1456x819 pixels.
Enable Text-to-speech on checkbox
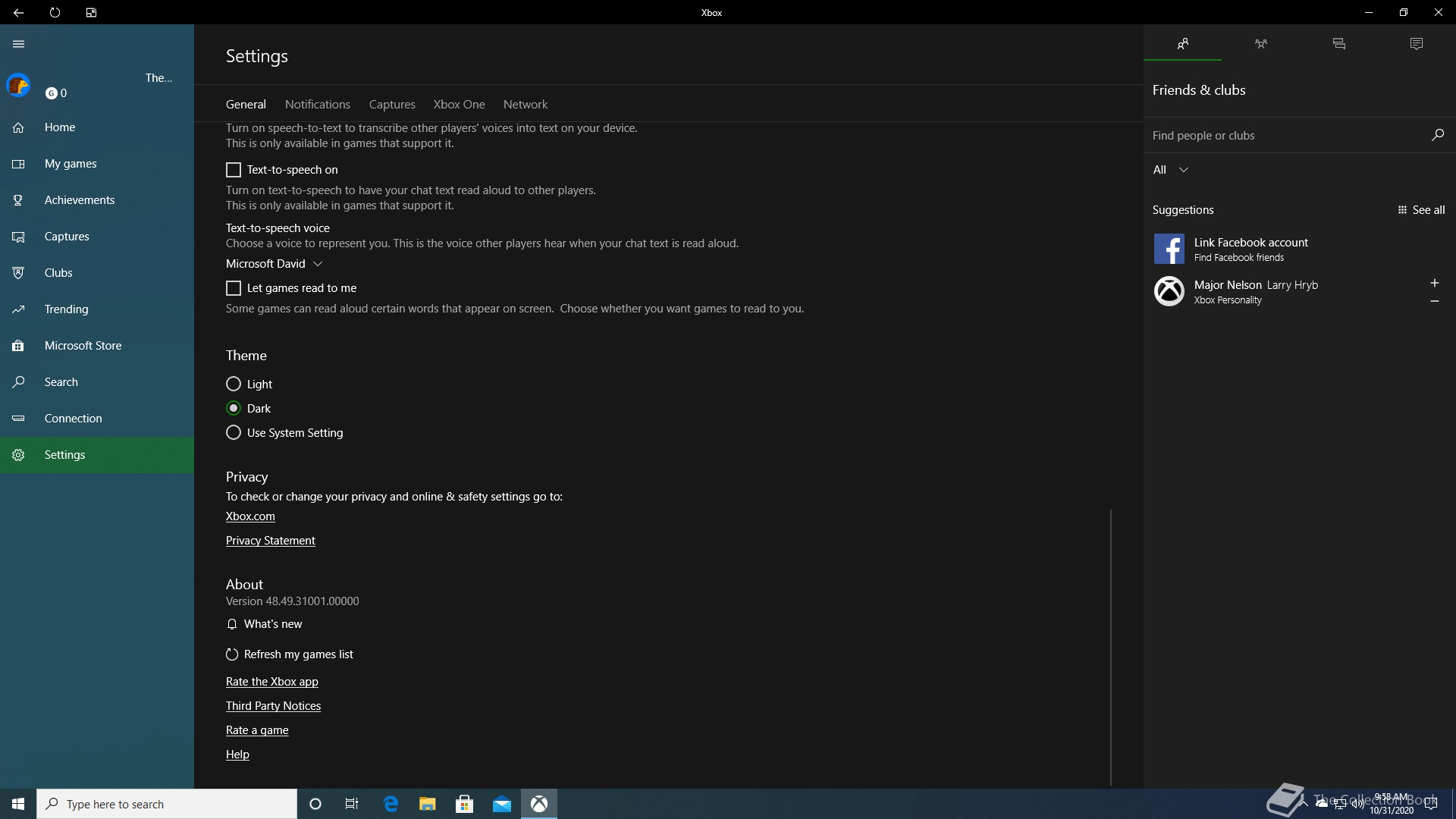(x=234, y=170)
